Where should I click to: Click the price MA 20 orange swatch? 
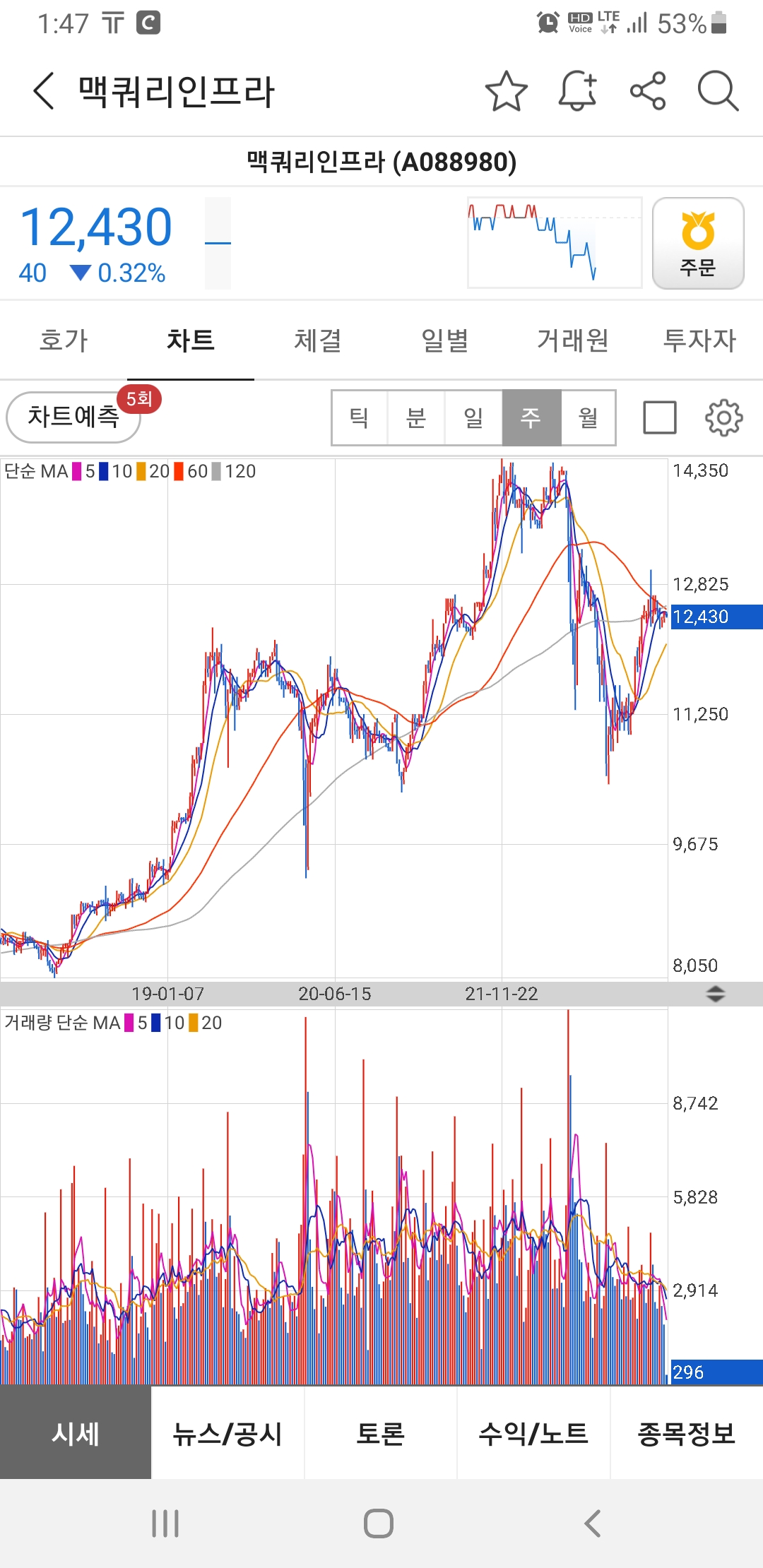[x=141, y=471]
